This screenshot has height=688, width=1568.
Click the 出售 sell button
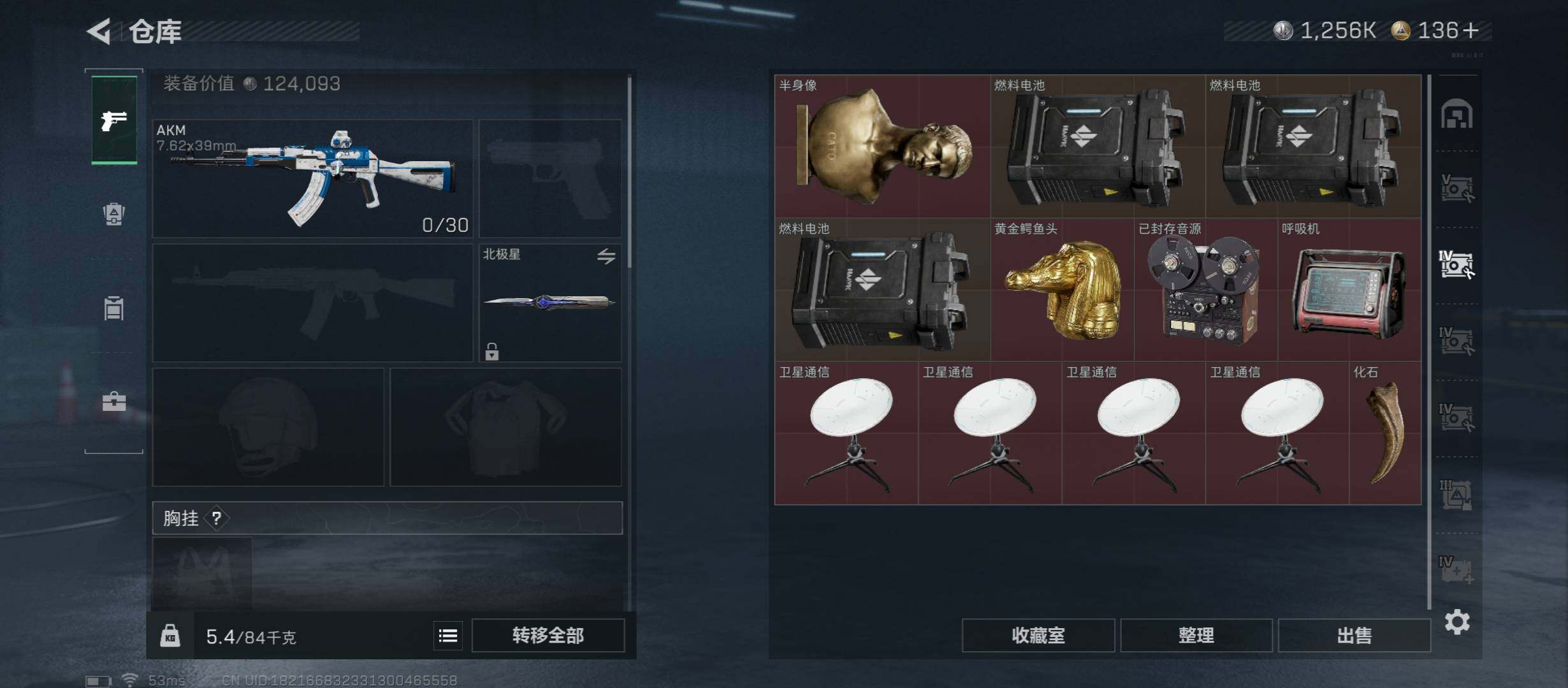1354,635
